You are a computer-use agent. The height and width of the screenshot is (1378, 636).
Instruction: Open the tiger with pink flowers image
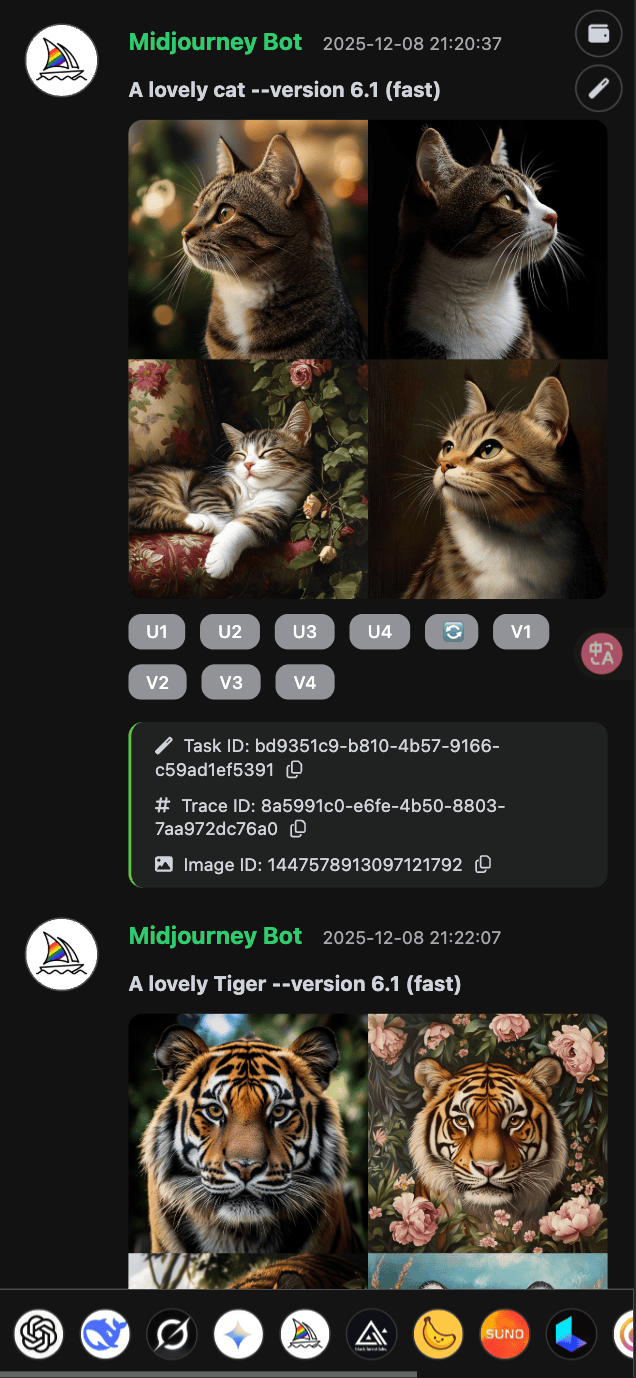click(x=488, y=1133)
